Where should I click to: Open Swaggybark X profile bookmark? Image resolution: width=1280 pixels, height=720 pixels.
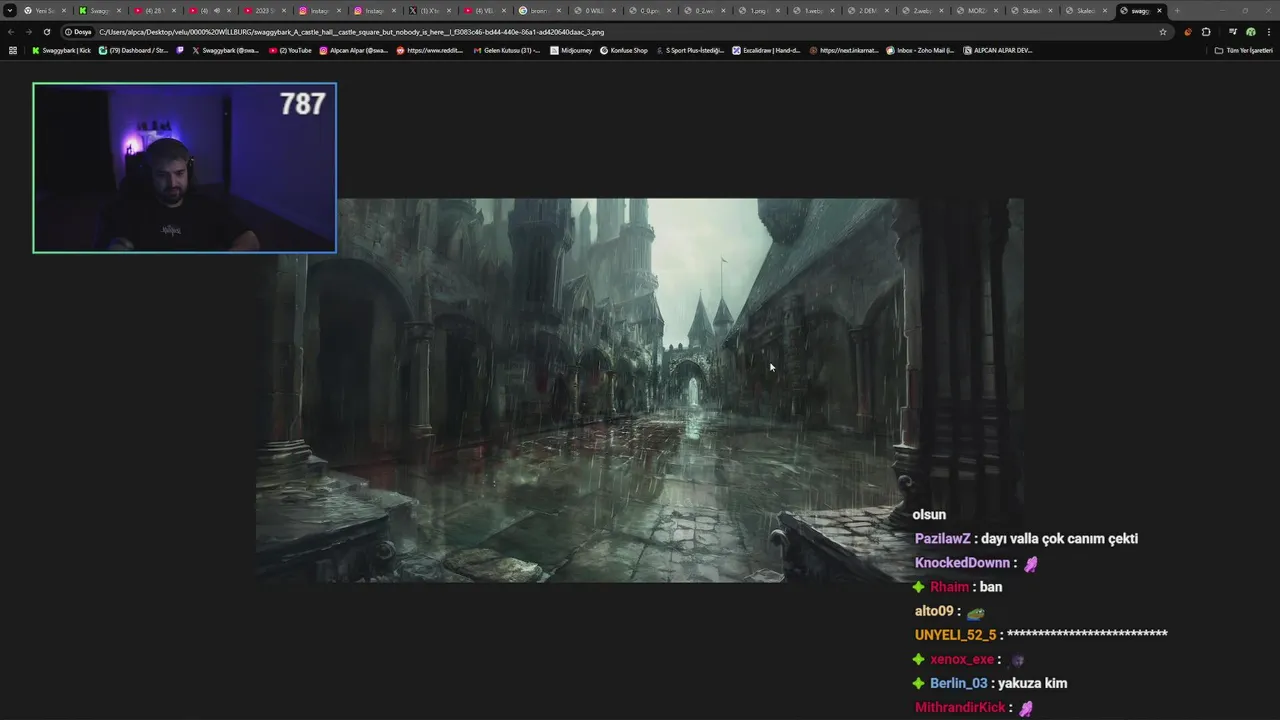coord(225,50)
